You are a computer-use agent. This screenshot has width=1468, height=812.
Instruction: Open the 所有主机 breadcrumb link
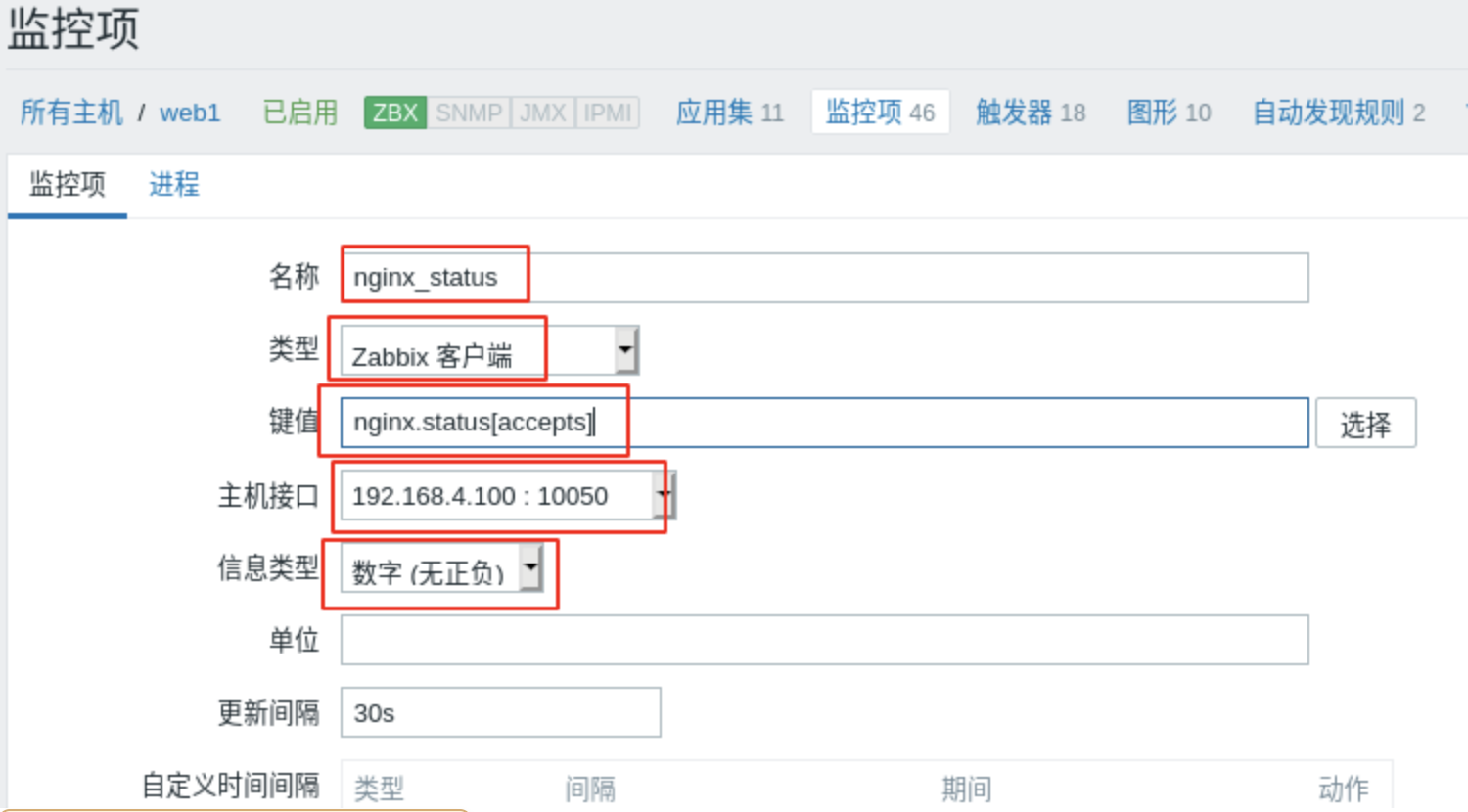71,113
